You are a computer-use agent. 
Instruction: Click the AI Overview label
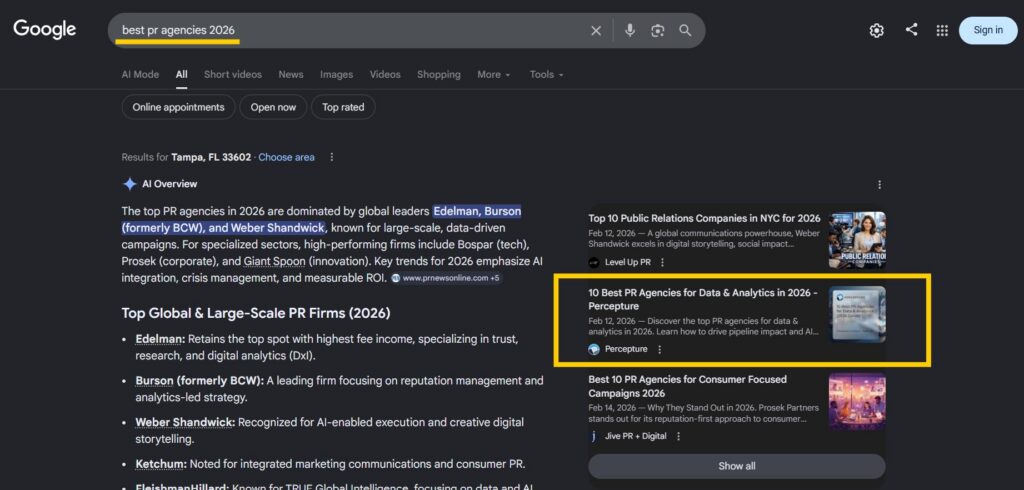point(170,184)
